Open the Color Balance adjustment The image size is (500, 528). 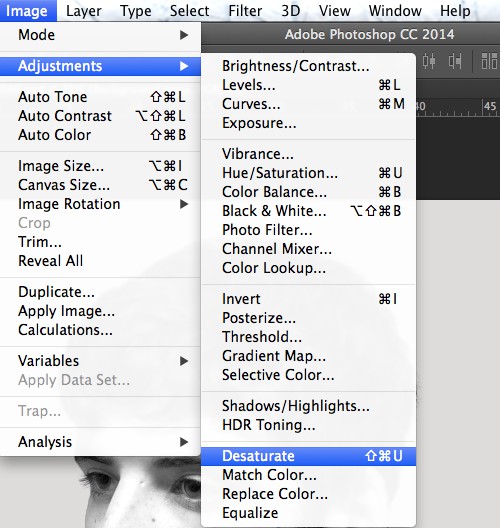tap(308, 192)
